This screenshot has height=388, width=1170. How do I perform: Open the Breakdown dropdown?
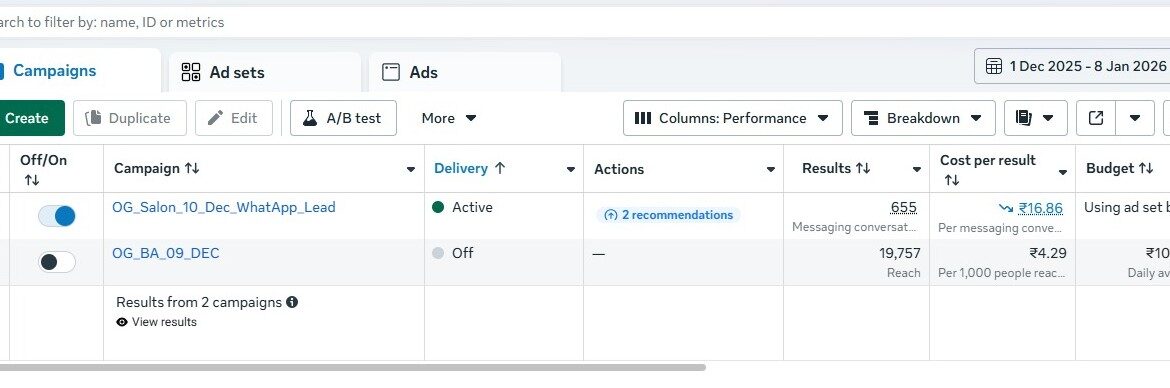click(923, 118)
